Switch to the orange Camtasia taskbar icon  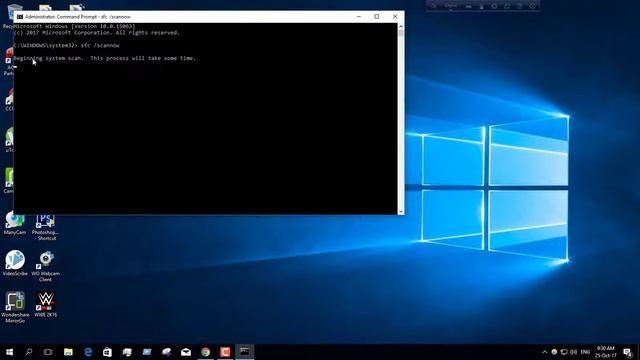[x=225, y=352]
